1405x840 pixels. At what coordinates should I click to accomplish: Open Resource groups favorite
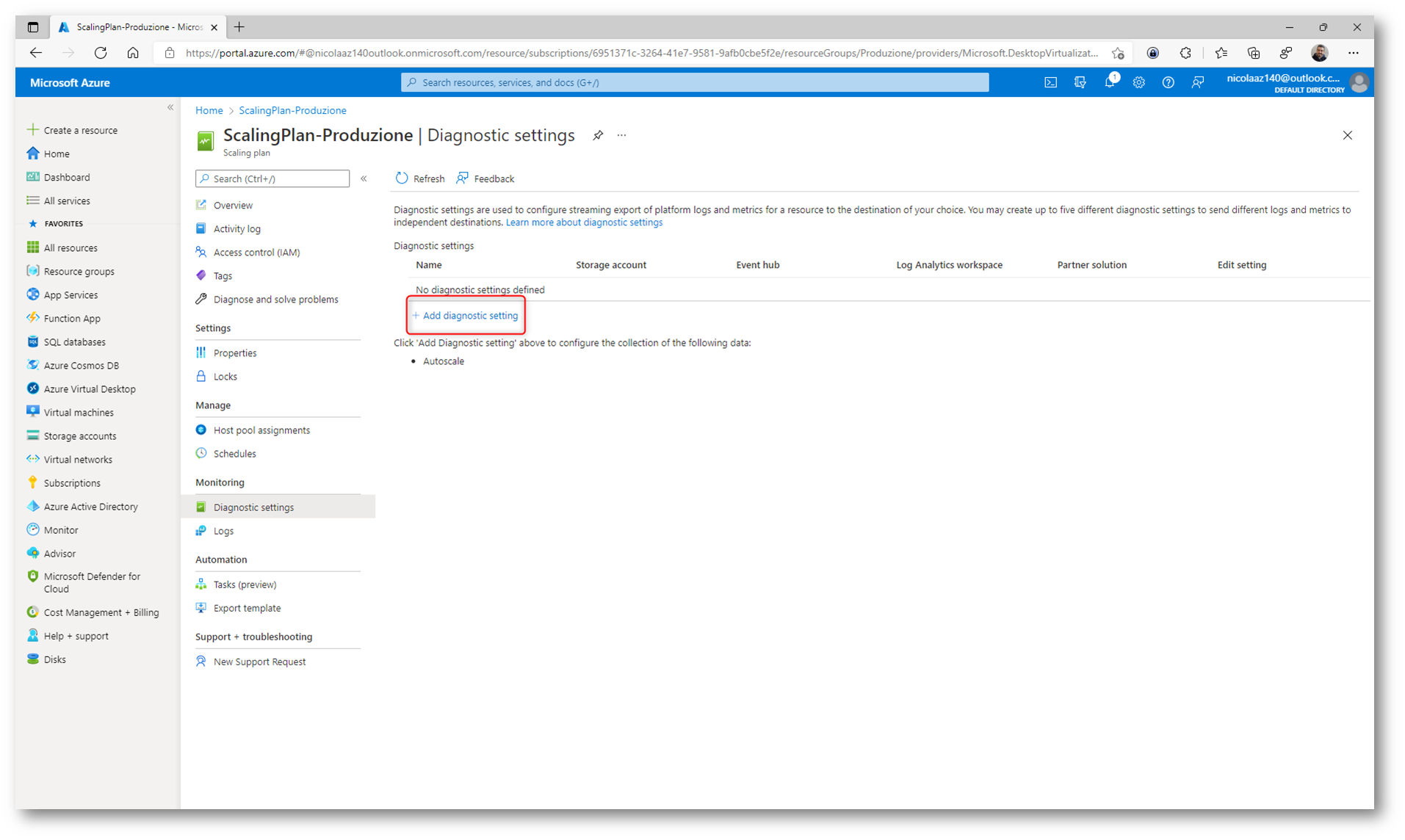coord(79,272)
